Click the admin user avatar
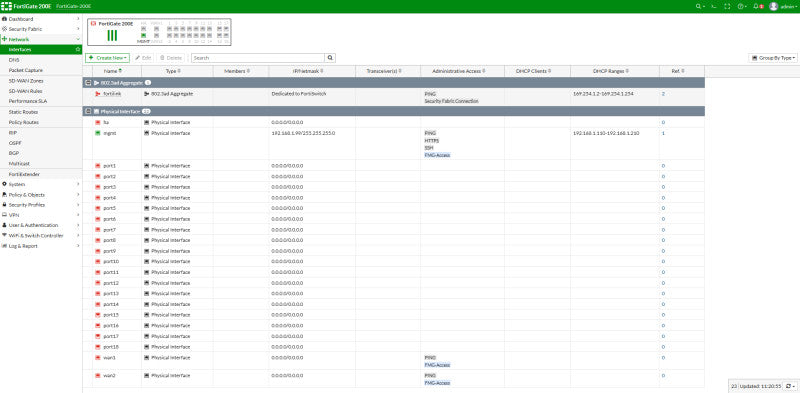Image resolution: width=800 pixels, height=393 pixels. [773, 6]
